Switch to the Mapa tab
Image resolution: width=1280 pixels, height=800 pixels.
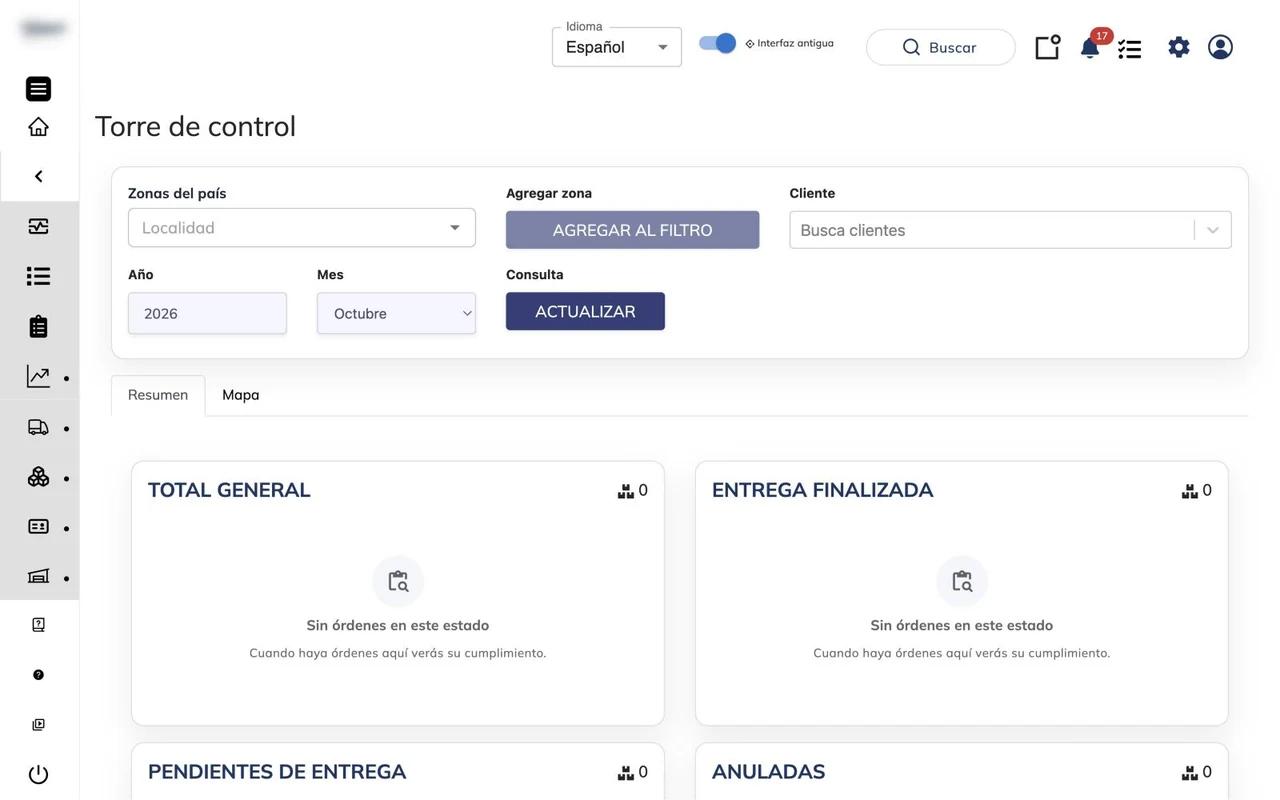[241, 395]
